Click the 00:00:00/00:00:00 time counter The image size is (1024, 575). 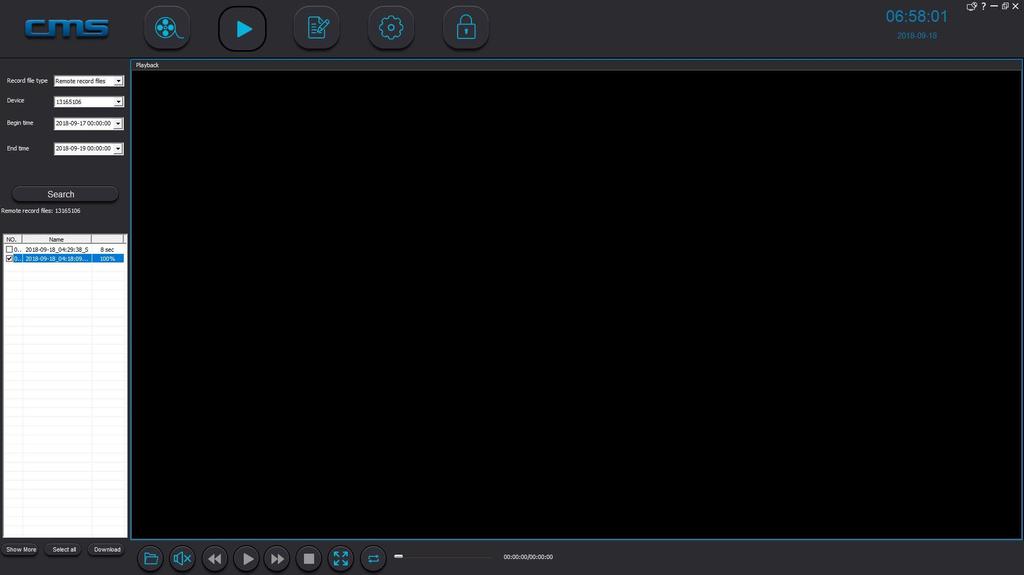528,557
